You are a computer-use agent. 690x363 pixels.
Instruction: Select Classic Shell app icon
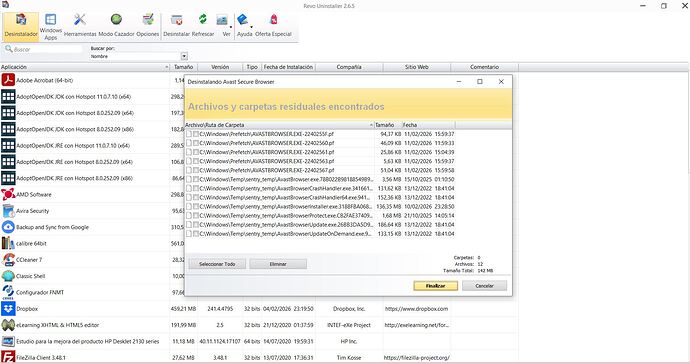pos(8,276)
